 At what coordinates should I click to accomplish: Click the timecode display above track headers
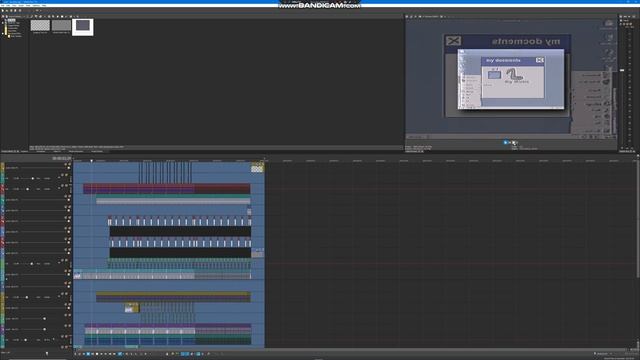coord(61,158)
